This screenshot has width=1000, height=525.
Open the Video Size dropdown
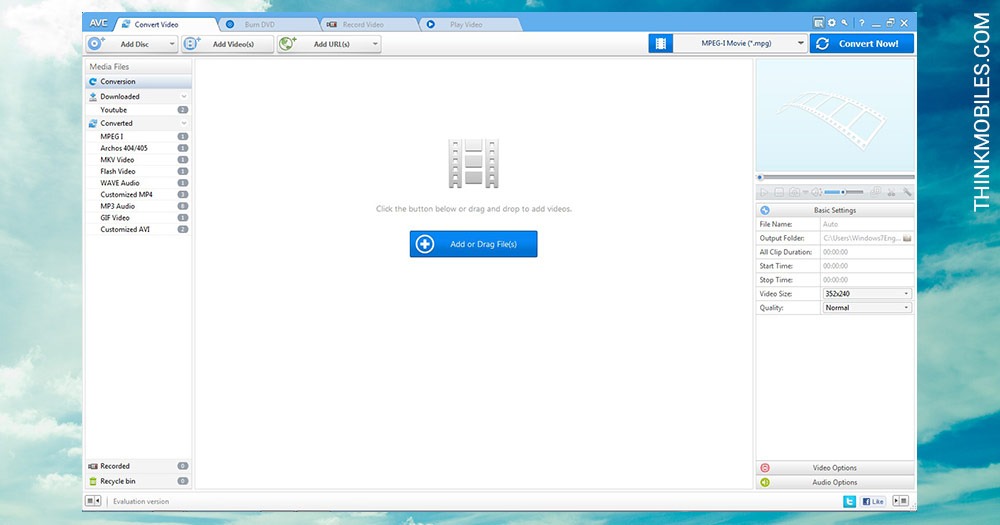(867, 293)
